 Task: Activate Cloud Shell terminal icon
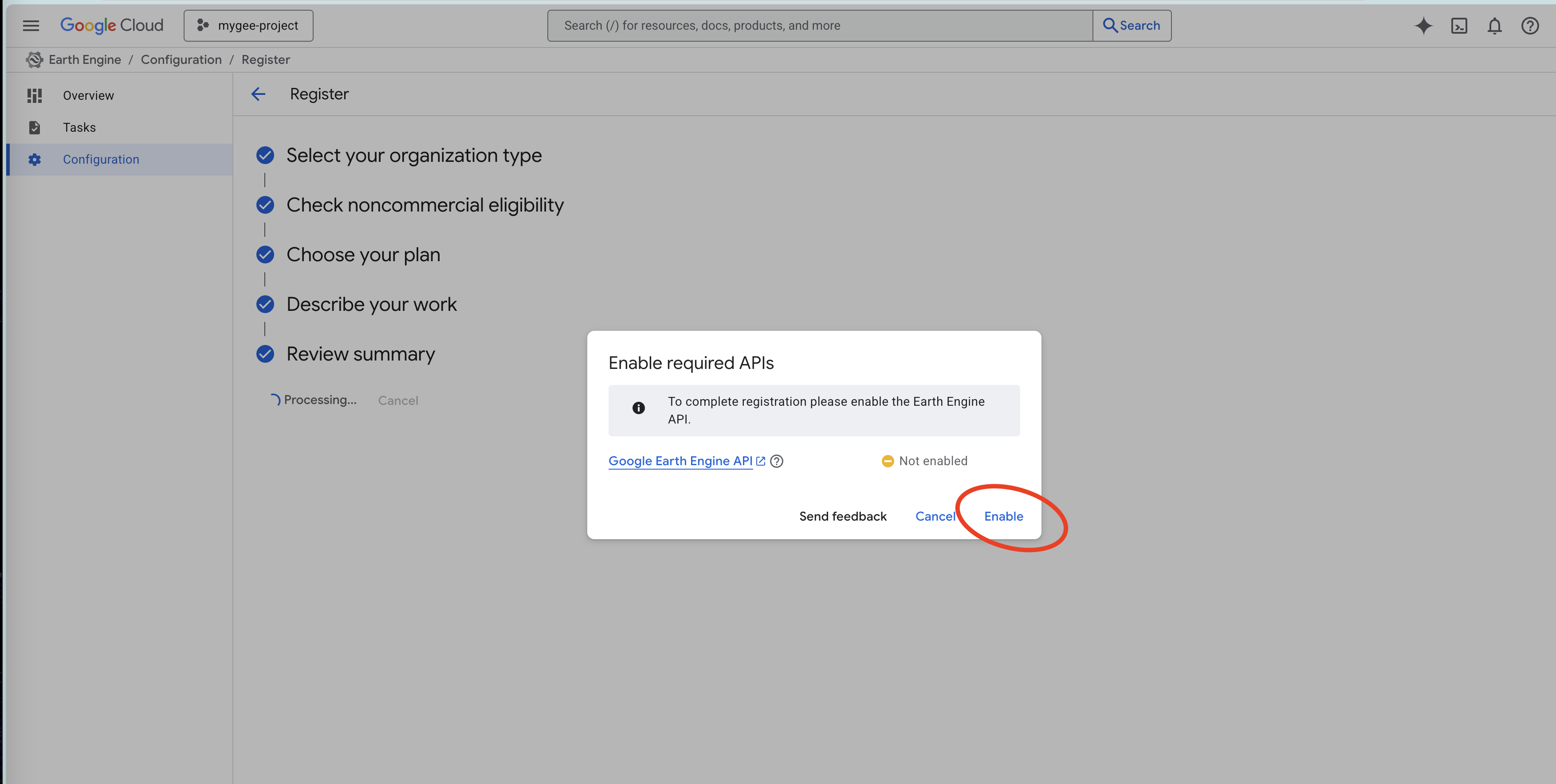tap(1459, 25)
